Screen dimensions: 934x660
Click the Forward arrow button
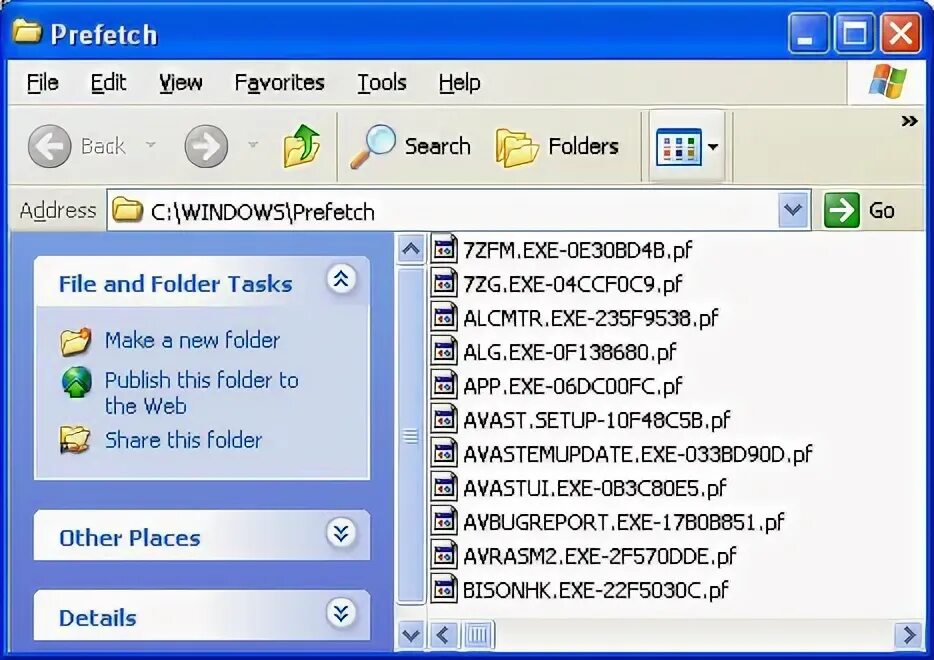coord(206,146)
